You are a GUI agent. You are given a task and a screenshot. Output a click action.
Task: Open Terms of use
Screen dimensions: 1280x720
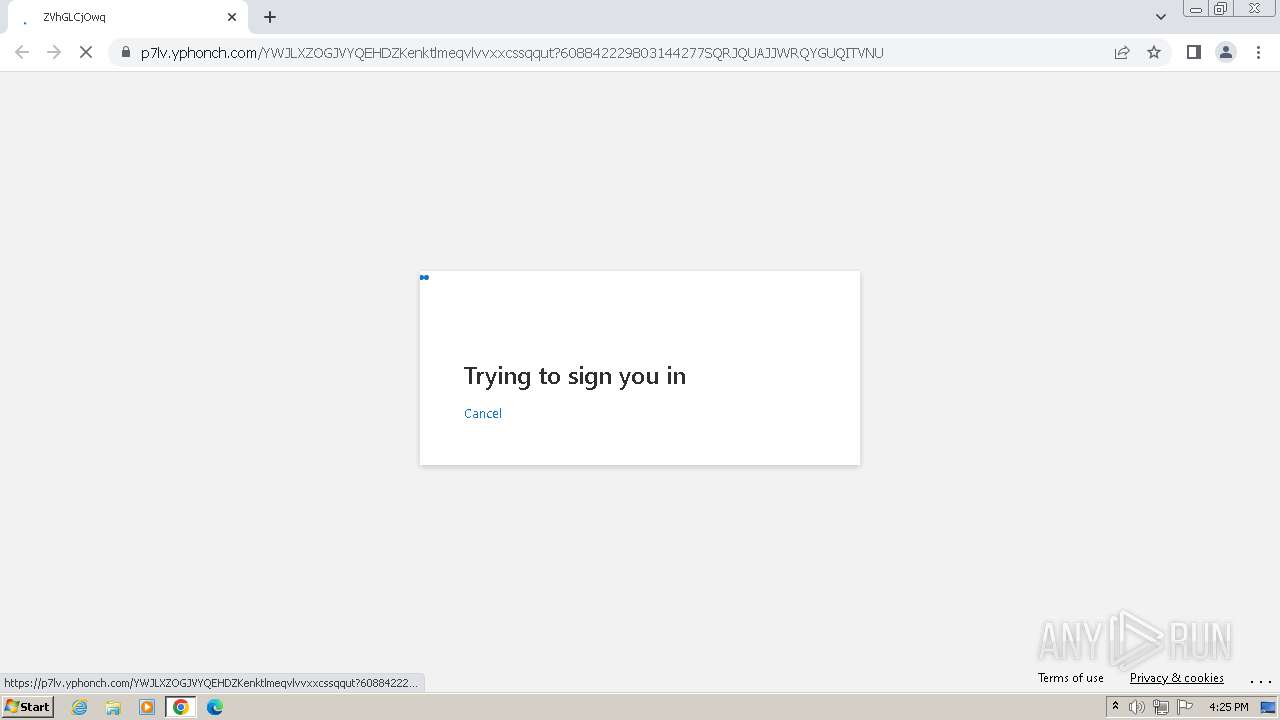pos(1071,678)
